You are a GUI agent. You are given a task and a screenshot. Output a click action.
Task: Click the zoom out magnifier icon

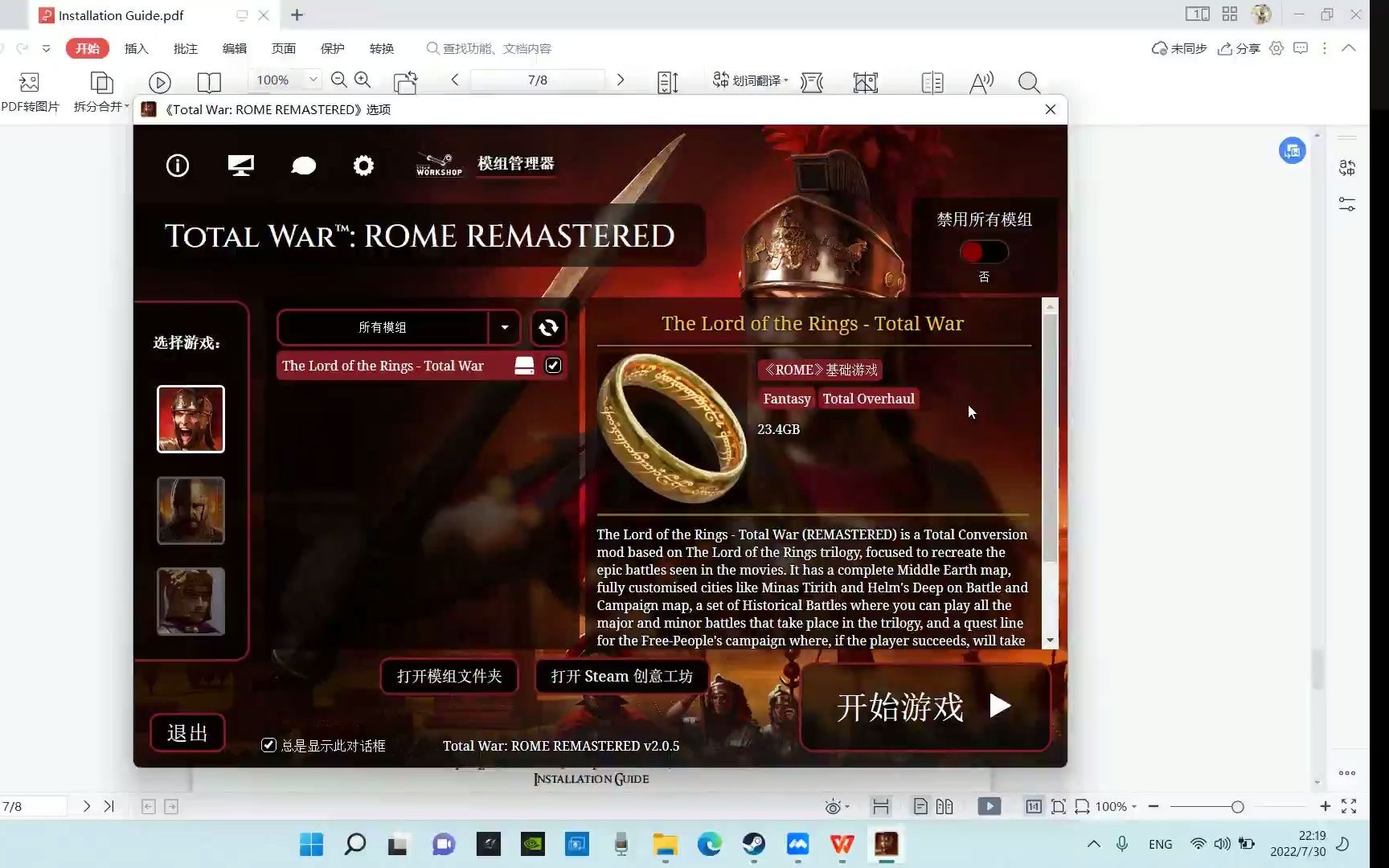[x=339, y=80]
